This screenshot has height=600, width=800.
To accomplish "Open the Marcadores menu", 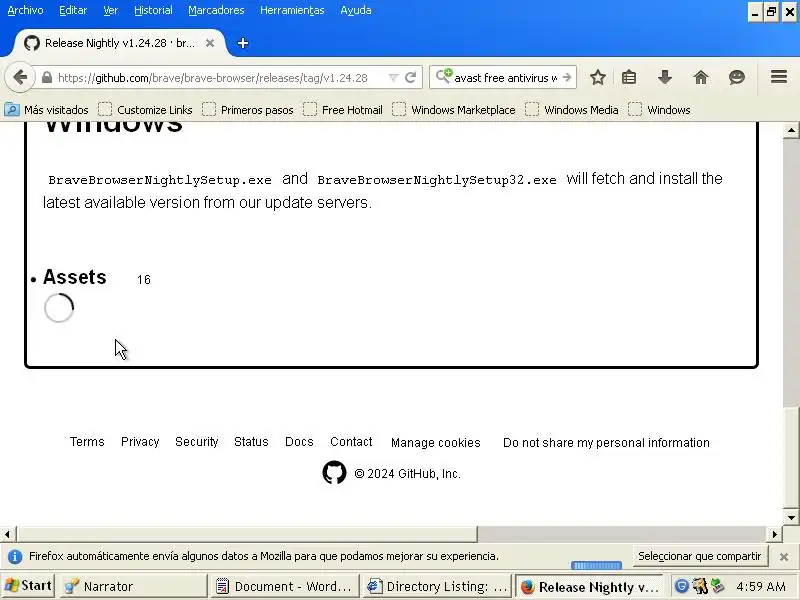I will [216, 10].
